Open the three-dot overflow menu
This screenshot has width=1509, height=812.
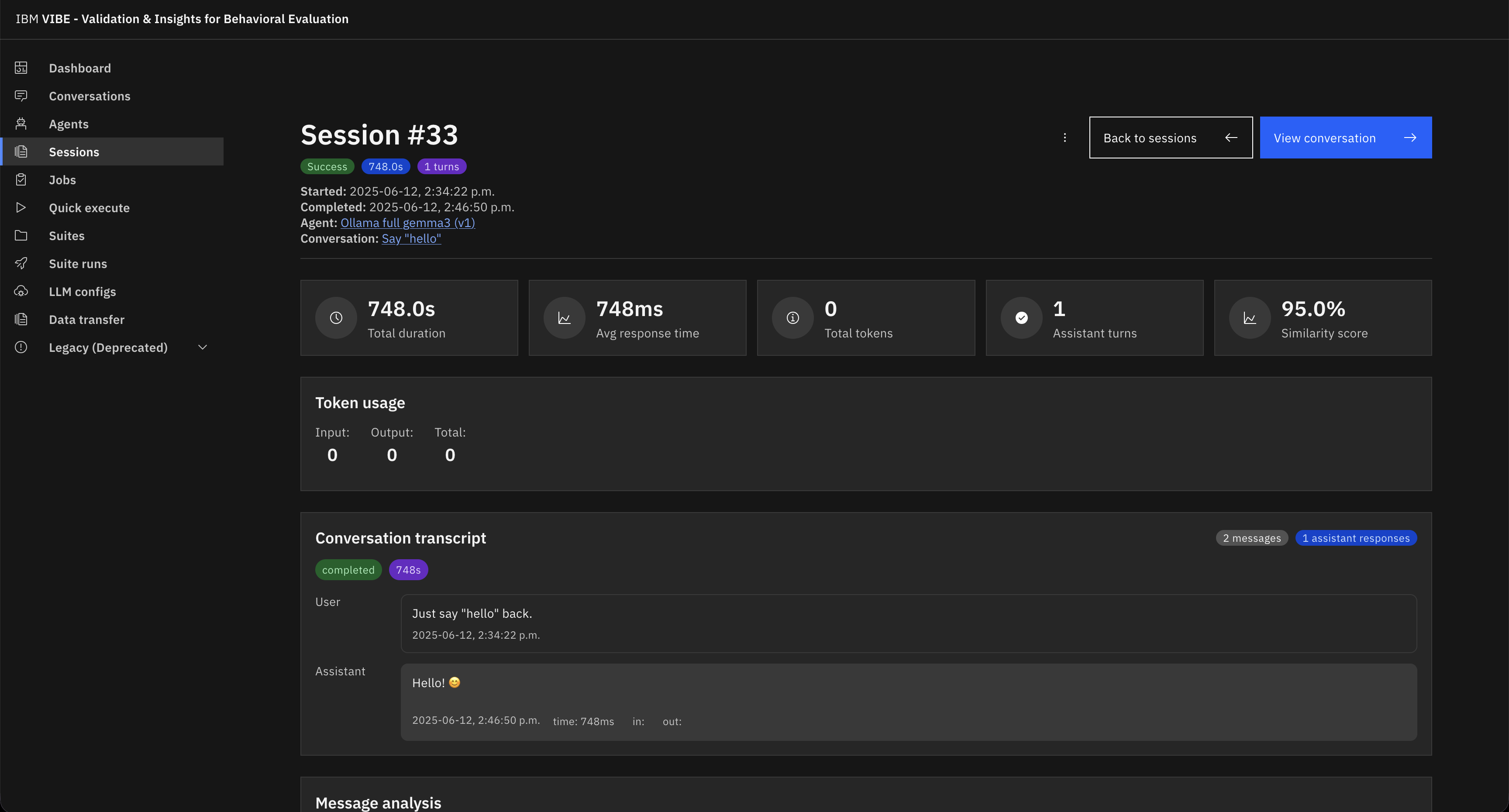[1065, 138]
